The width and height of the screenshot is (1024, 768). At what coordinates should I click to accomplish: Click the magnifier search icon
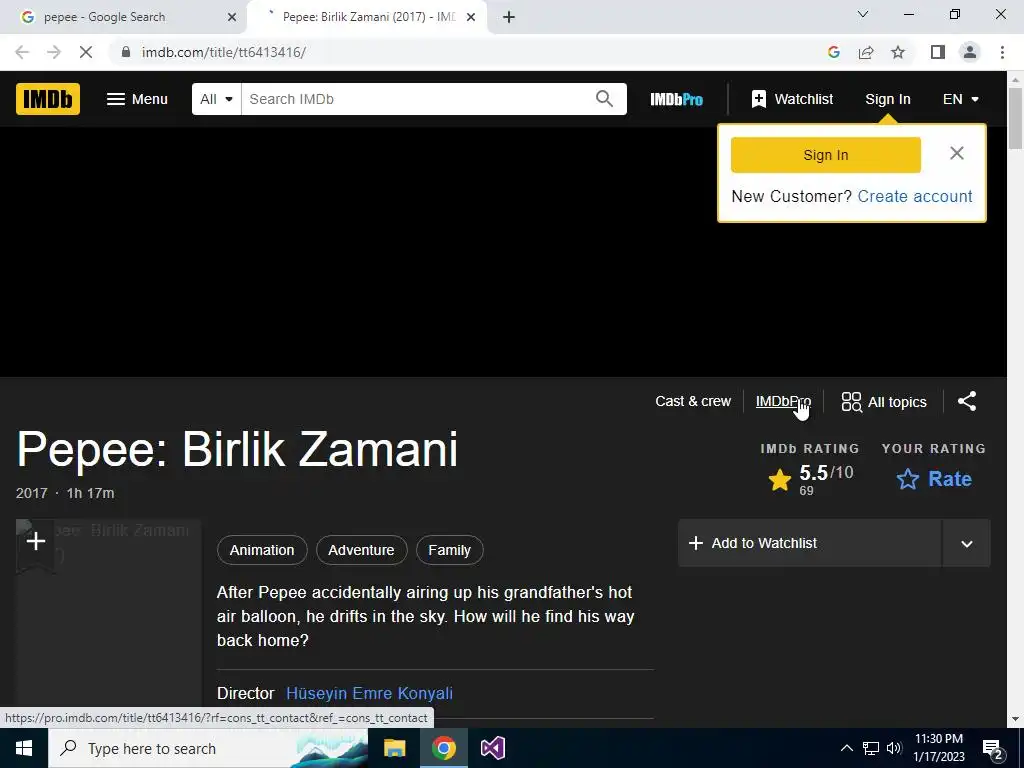coord(604,99)
